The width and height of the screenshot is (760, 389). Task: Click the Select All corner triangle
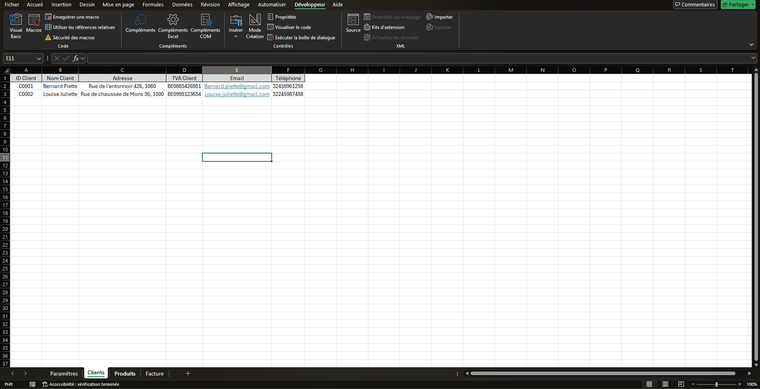(5, 70)
